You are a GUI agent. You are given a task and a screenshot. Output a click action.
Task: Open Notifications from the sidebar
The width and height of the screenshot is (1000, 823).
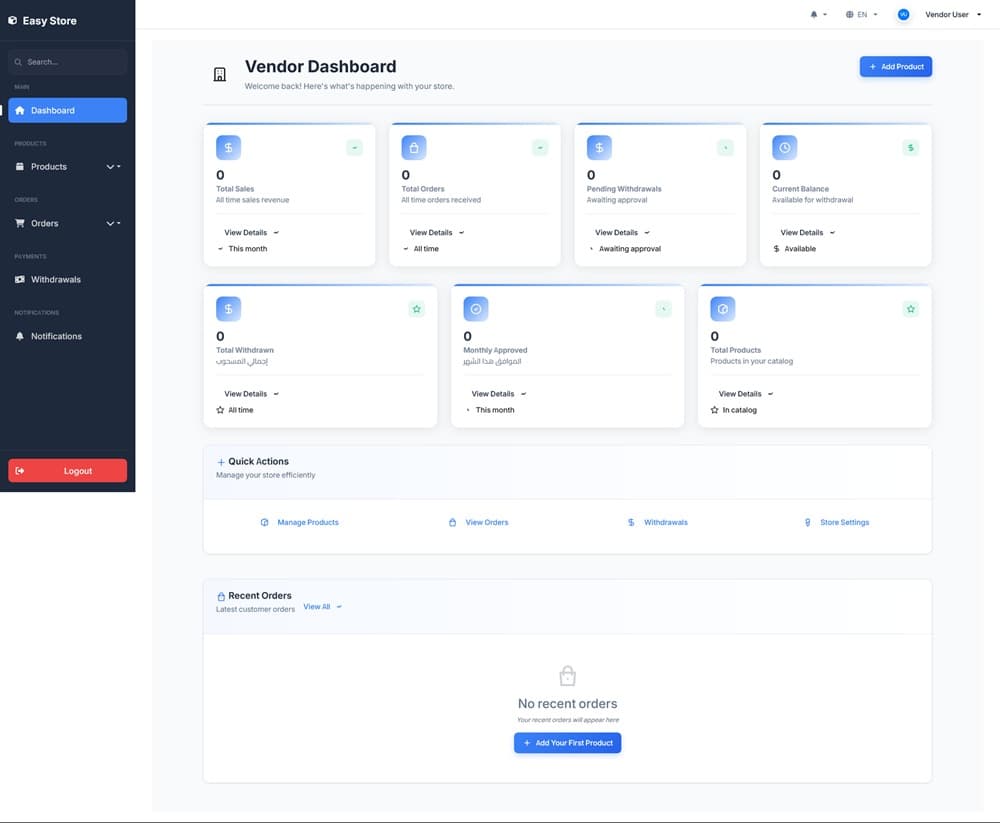pyautogui.click(x=56, y=336)
